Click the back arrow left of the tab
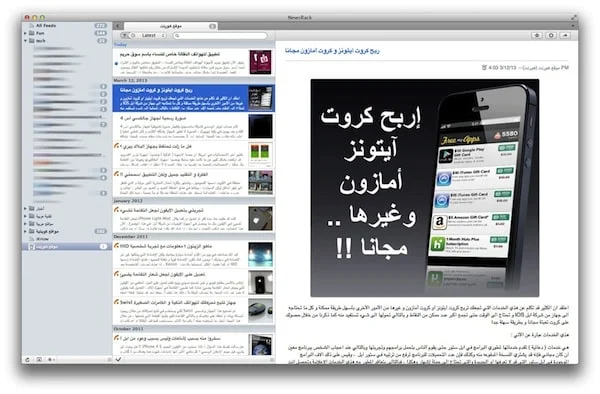Image resolution: width=600 pixels, height=394 pixels. coord(118,26)
